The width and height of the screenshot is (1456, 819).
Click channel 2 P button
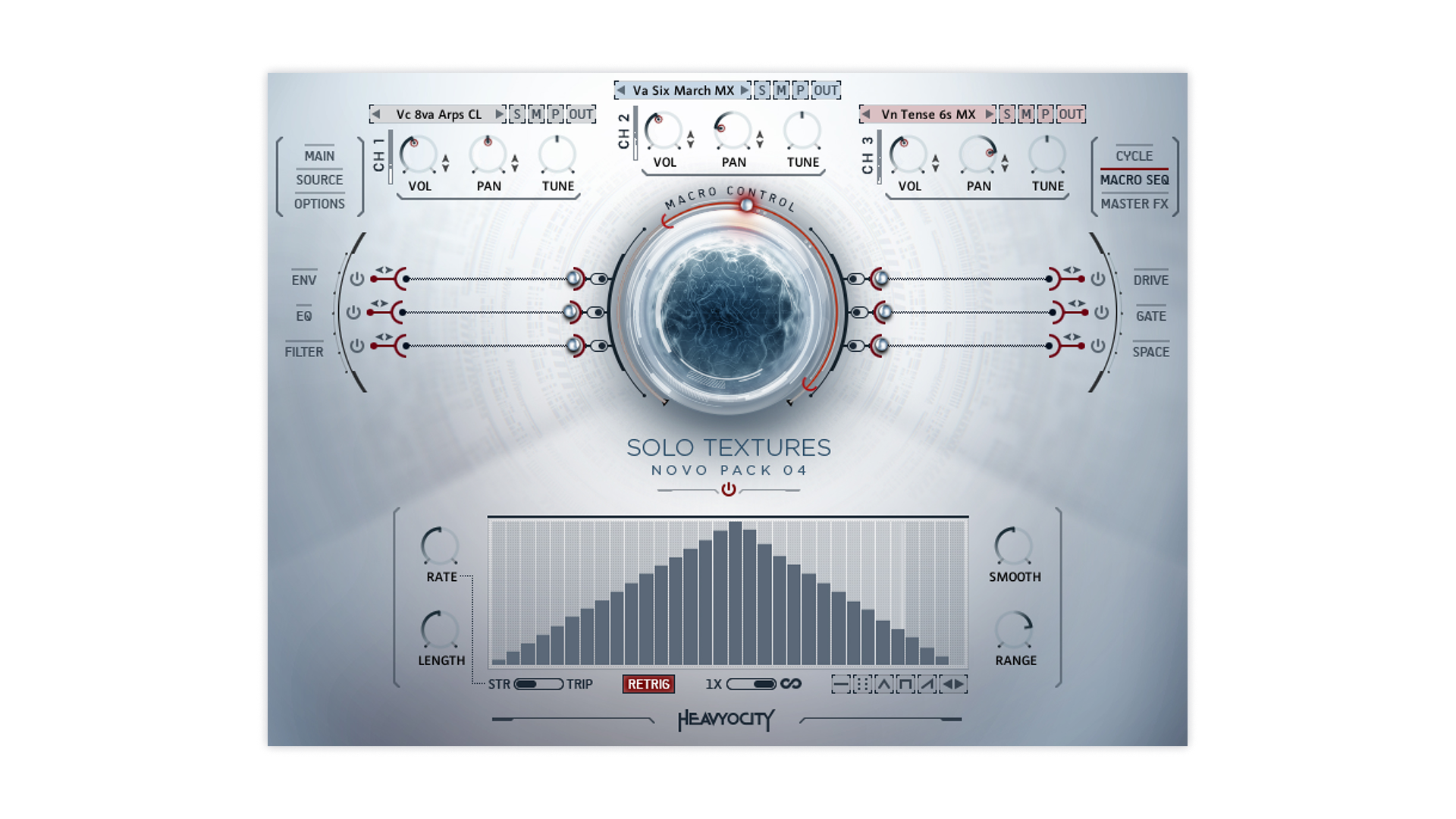coord(800,90)
